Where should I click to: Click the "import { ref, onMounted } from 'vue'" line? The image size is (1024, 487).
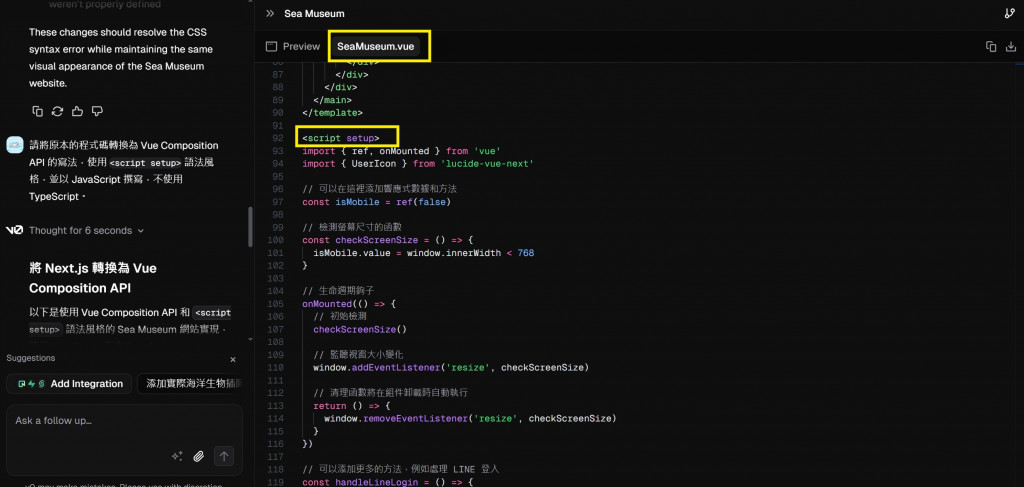402,151
